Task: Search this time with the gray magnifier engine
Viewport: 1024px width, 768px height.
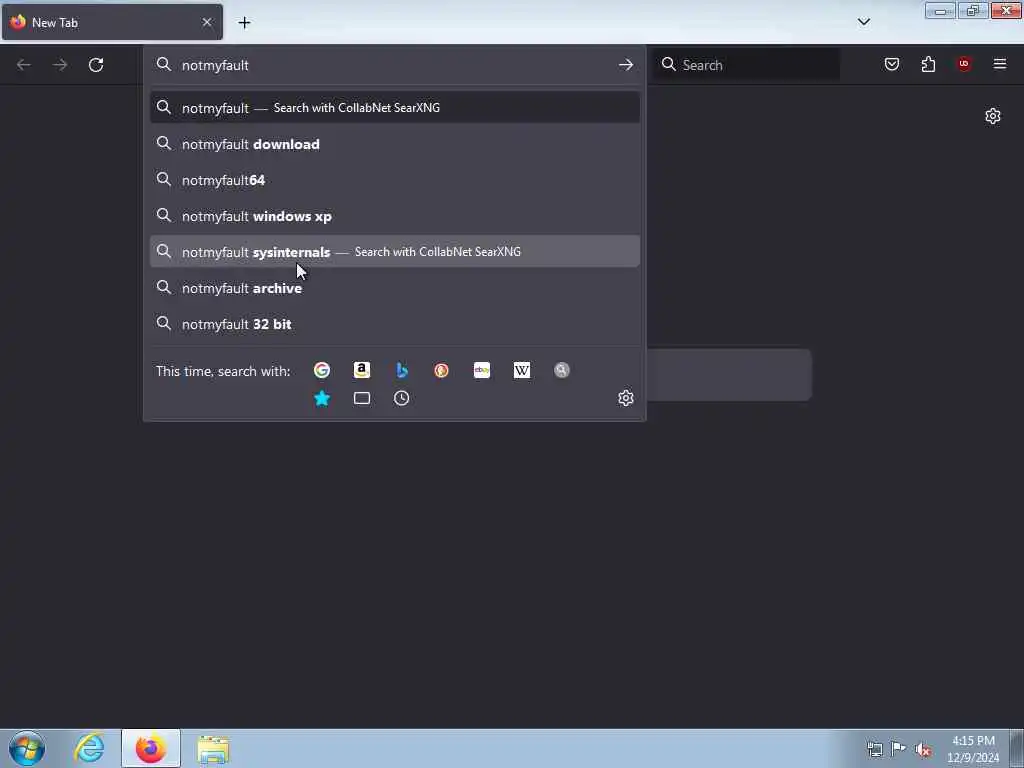Action: [x=562, y=370]
